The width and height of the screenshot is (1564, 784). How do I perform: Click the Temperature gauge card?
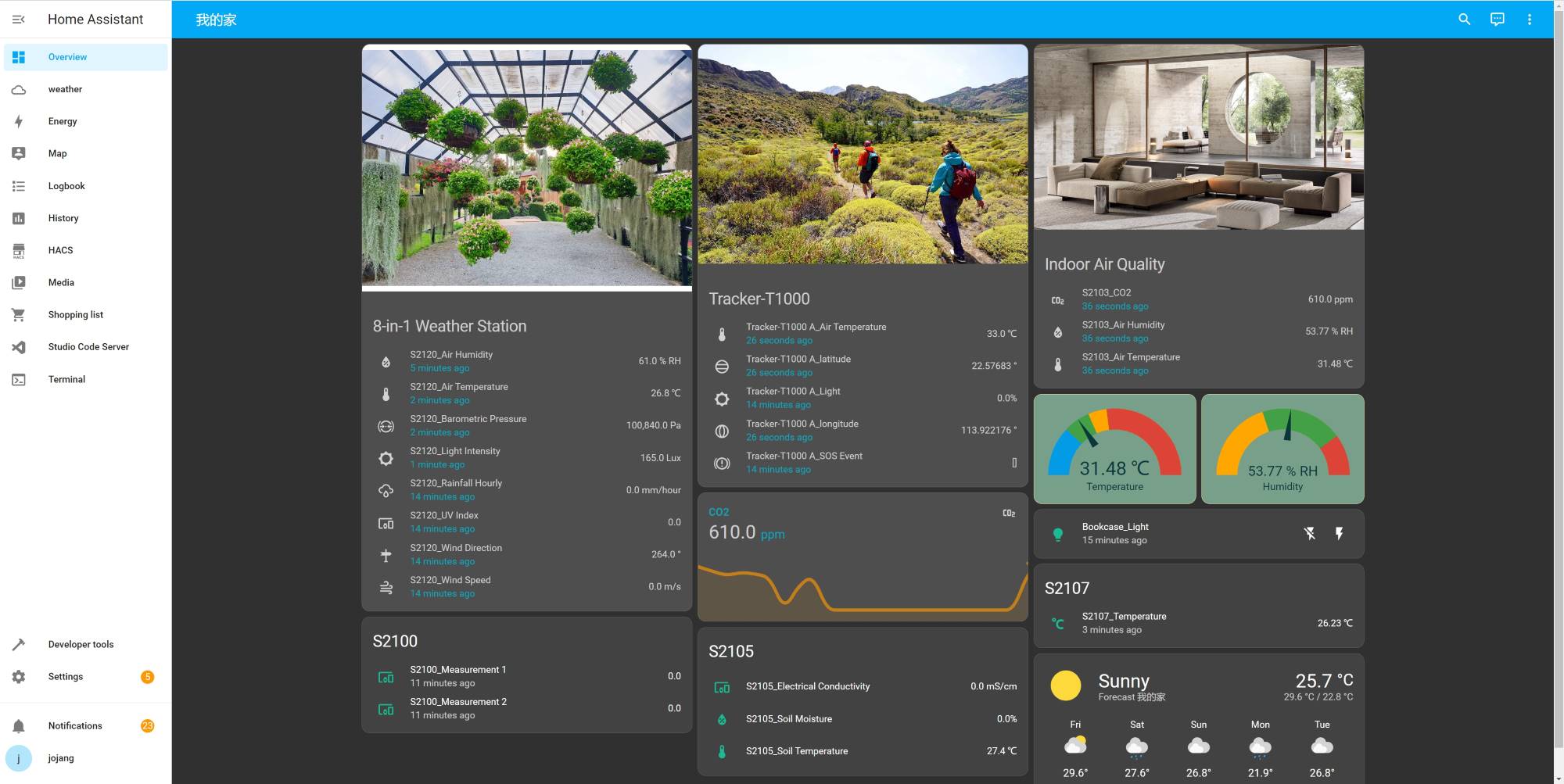coord(1114,449)
